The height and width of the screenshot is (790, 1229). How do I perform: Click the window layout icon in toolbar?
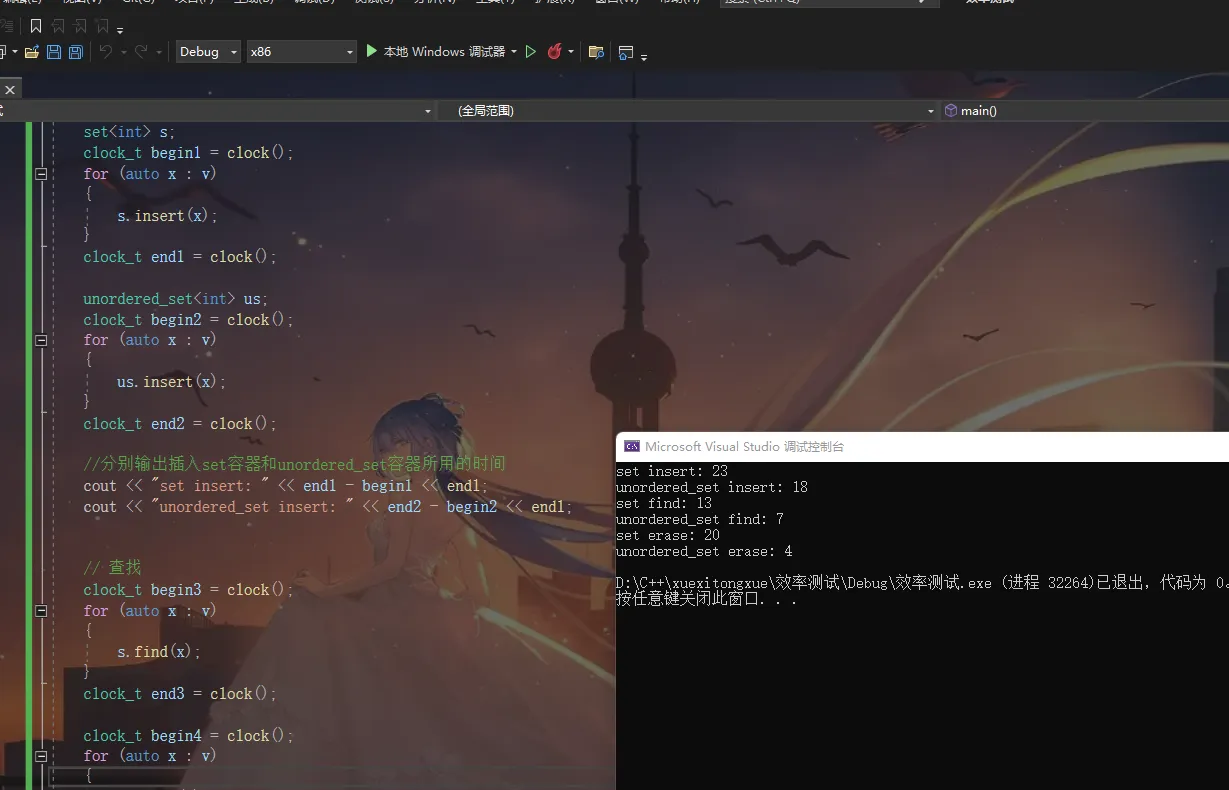pos(626,52)
